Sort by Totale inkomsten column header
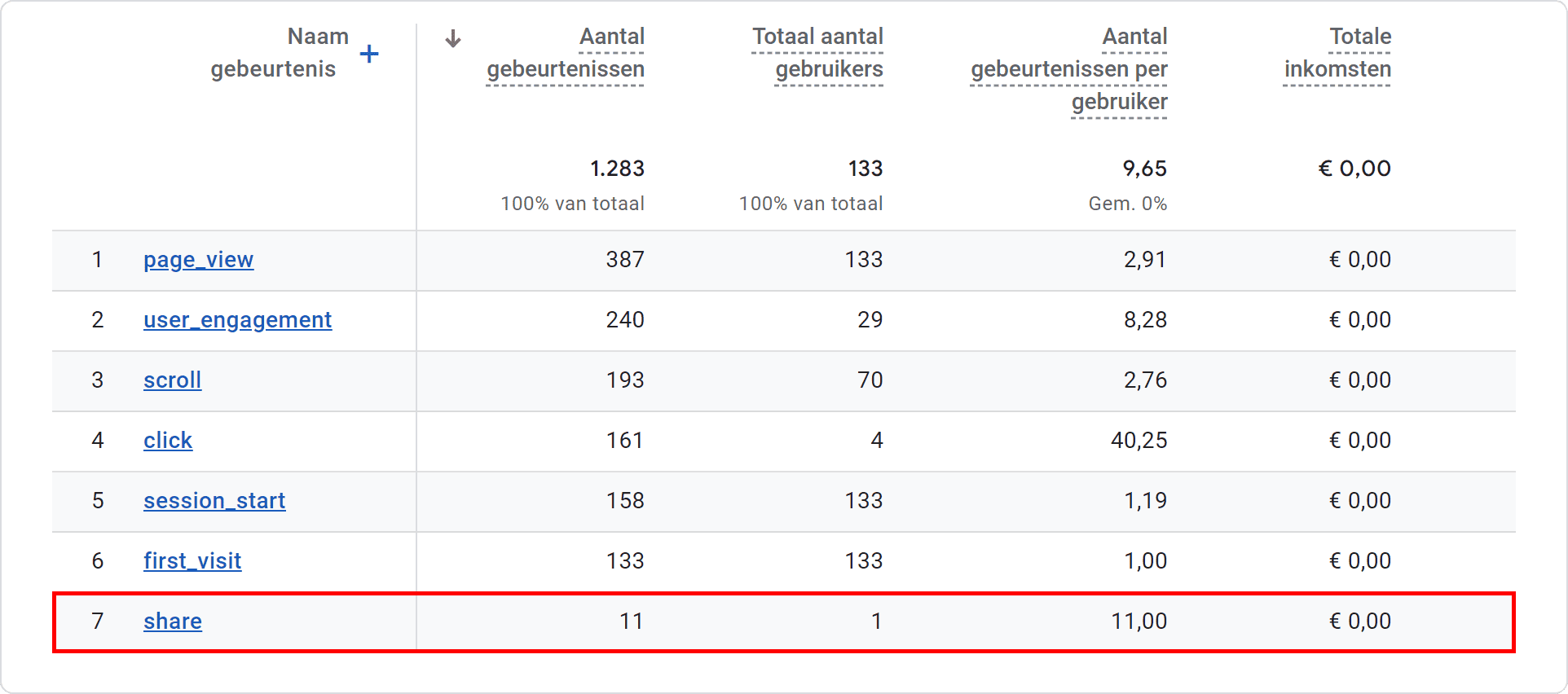Image resolution: width=1568 pixels, height=694 pixels. (x=1337, y=53)
